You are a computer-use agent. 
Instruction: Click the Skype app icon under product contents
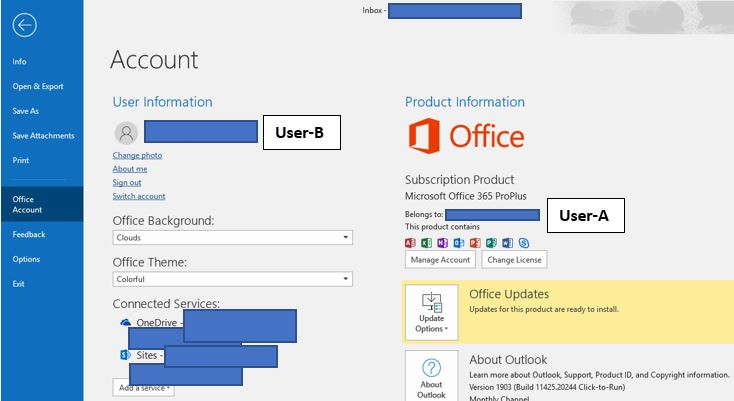pos(524,243)
